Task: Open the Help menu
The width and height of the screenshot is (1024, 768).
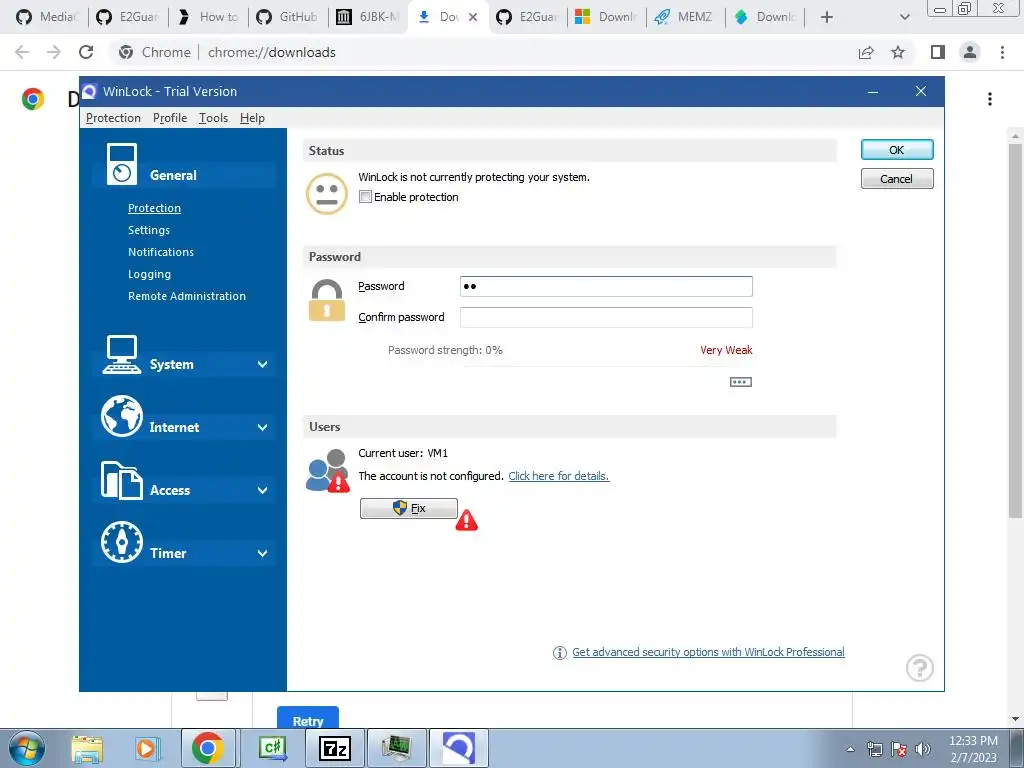Action: (252, 118)
